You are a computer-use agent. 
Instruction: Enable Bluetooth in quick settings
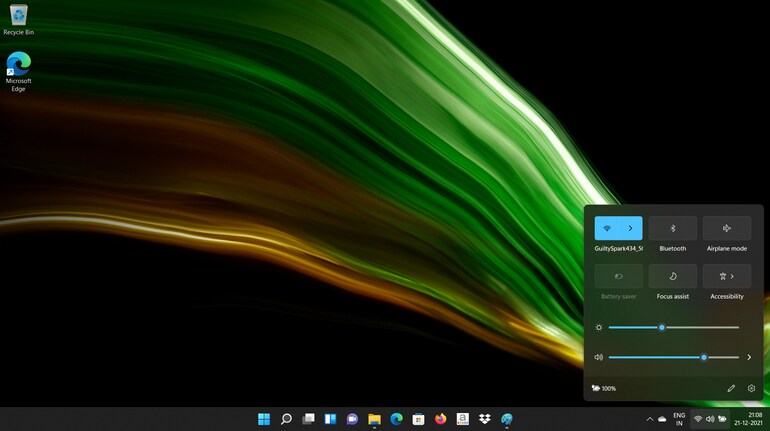[673, 228]
